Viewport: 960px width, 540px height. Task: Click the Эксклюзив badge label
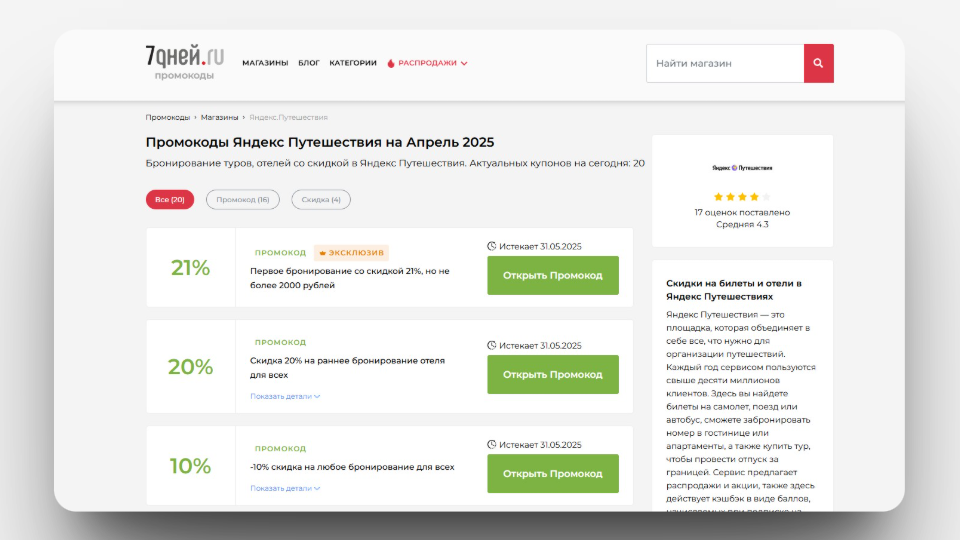pyautogui.click(x=351, y=253)
